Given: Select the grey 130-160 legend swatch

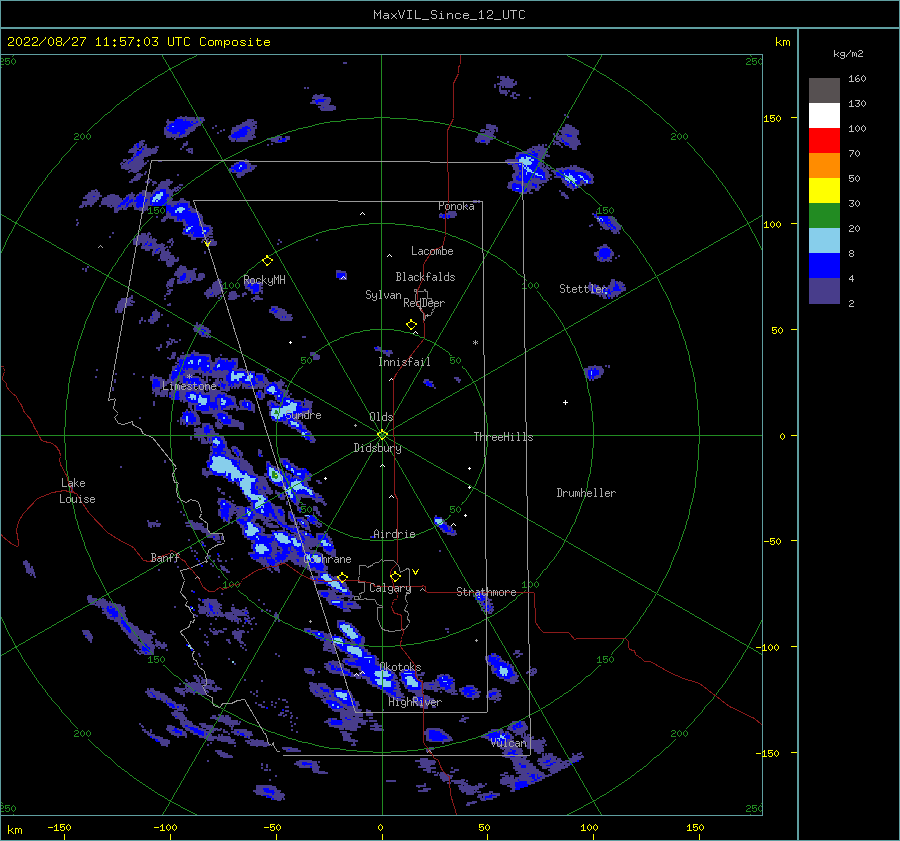Looking at the screenshot, I should (x=824, y=91).
